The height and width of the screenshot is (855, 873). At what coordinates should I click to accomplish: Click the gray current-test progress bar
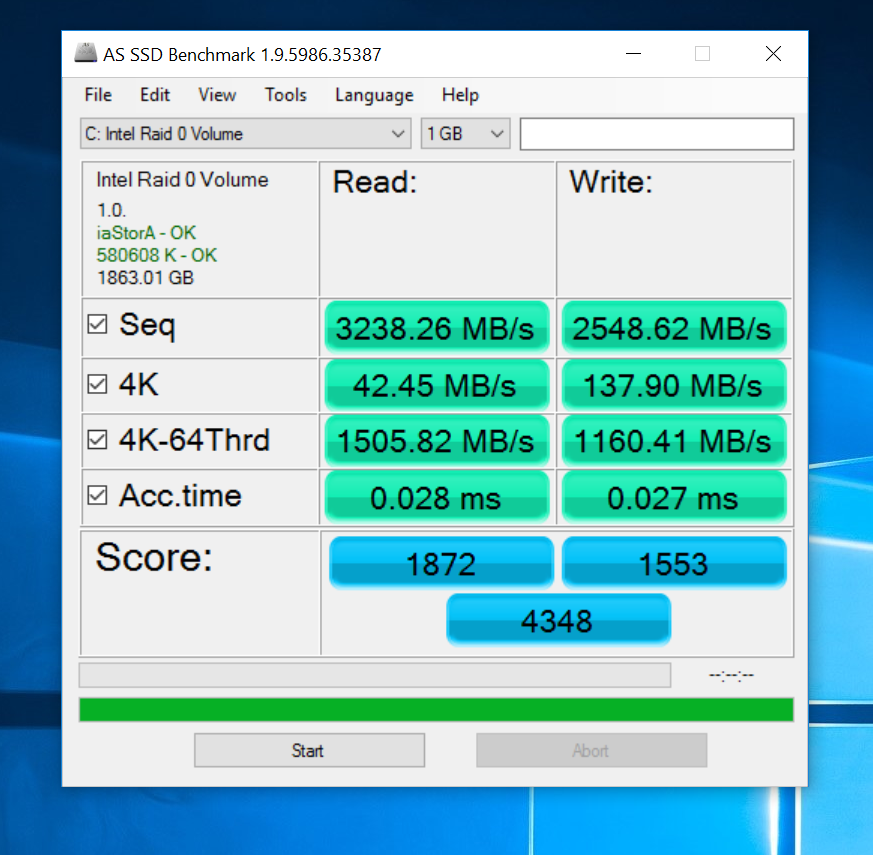coord(375,675)
